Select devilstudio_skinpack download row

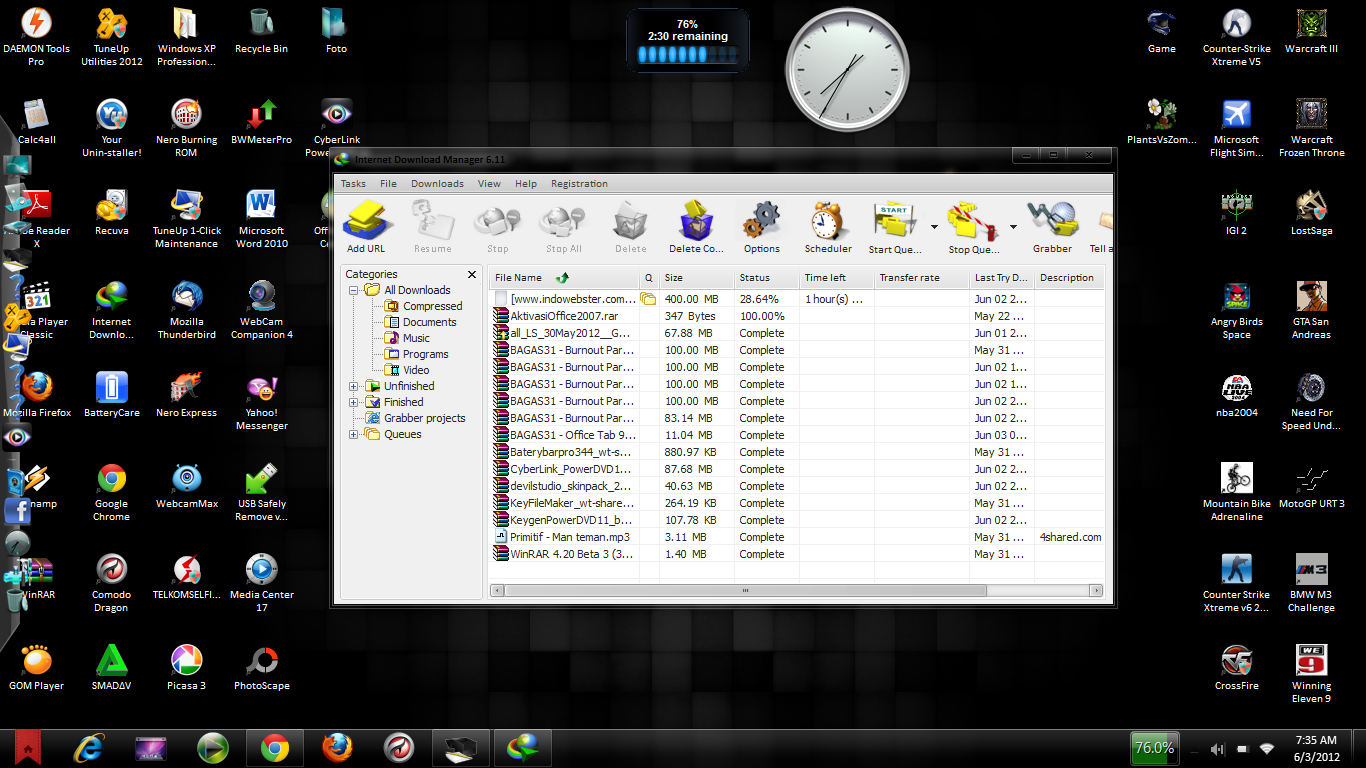tap(797, 486)
